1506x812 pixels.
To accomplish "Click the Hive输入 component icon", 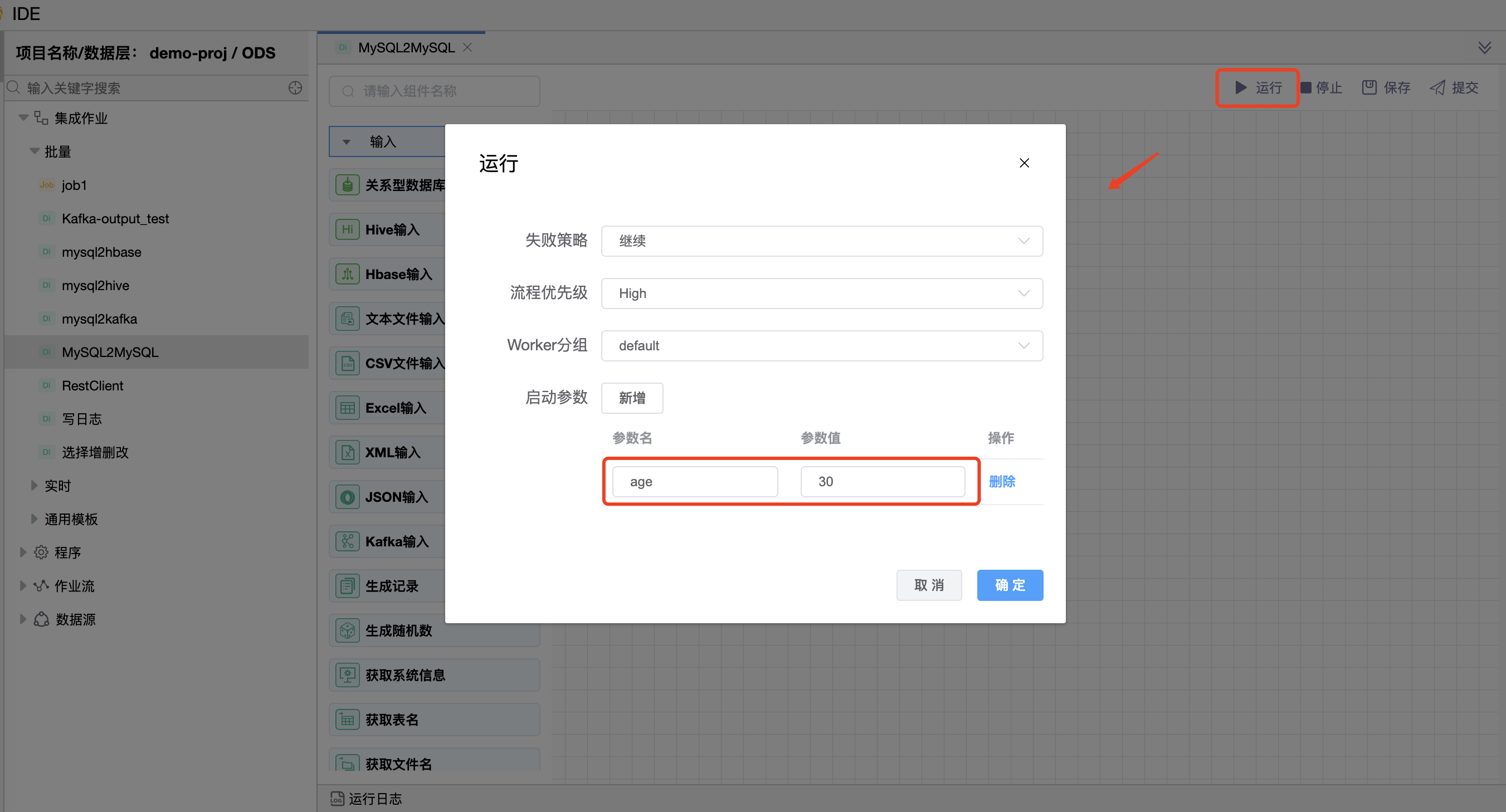I will (x=347, y=230).
